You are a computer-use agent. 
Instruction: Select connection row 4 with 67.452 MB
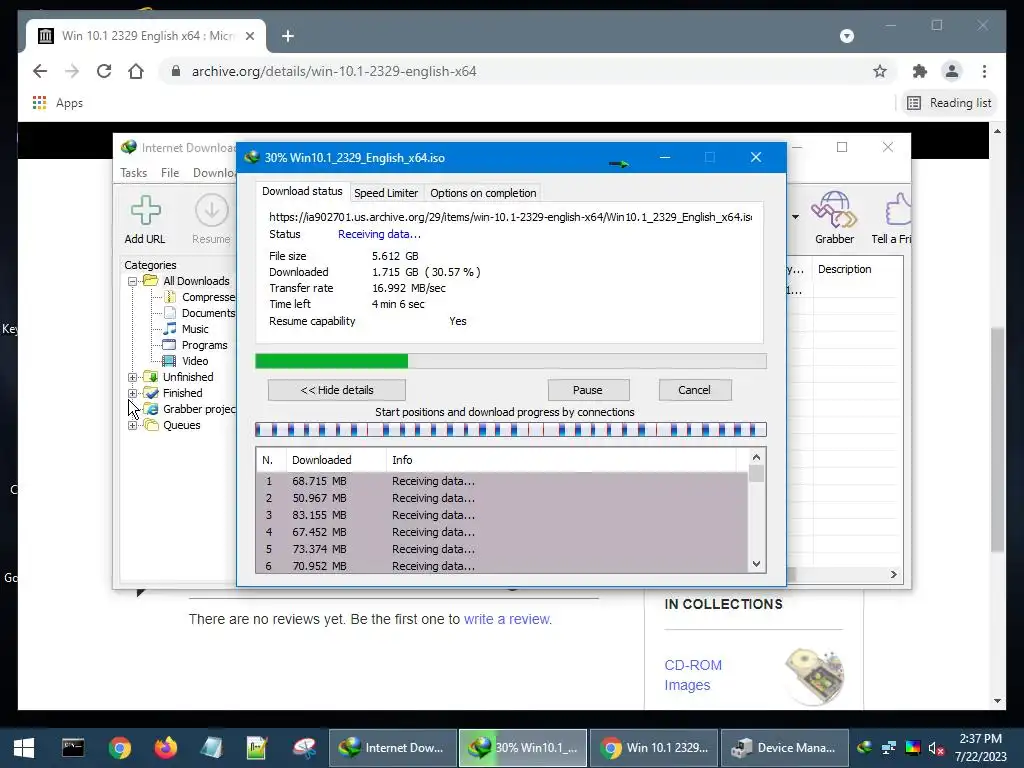click(x=502, y=532)
